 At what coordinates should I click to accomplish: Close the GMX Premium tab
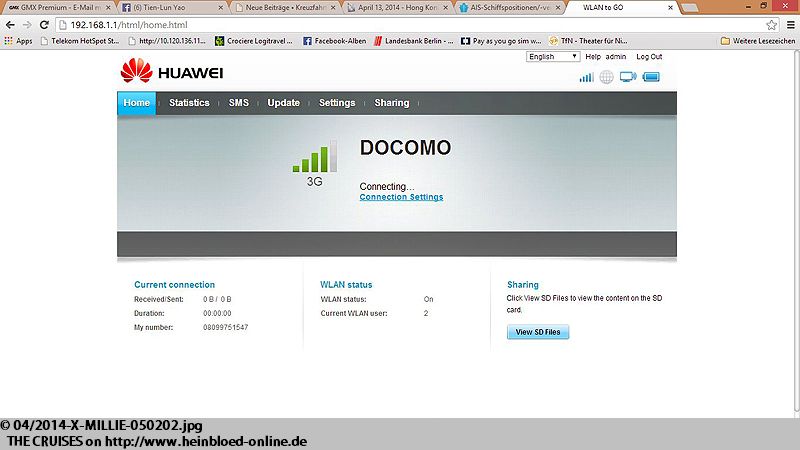click(108, 8)
